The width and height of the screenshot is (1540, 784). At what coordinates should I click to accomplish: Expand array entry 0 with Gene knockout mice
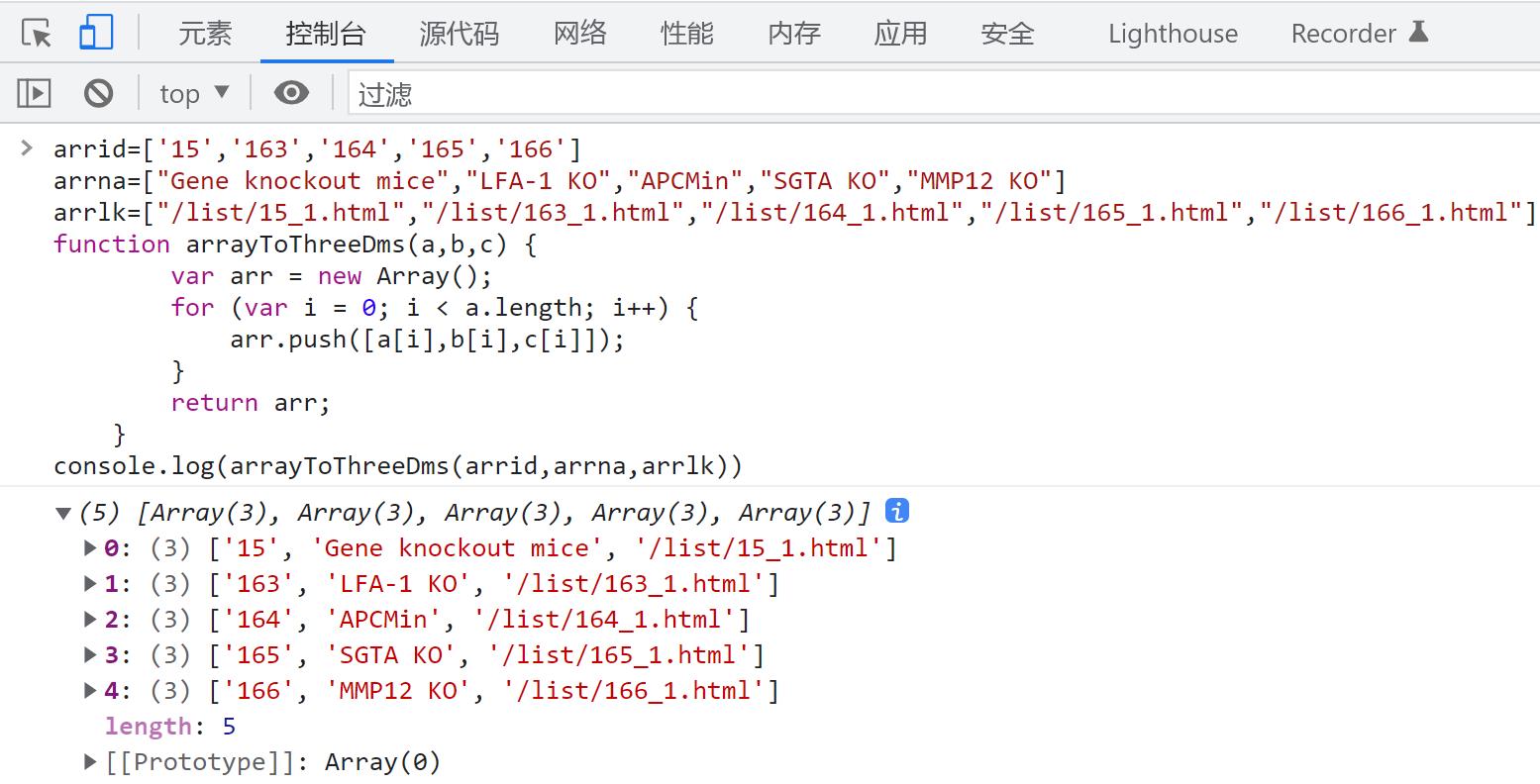pos(88,548)
